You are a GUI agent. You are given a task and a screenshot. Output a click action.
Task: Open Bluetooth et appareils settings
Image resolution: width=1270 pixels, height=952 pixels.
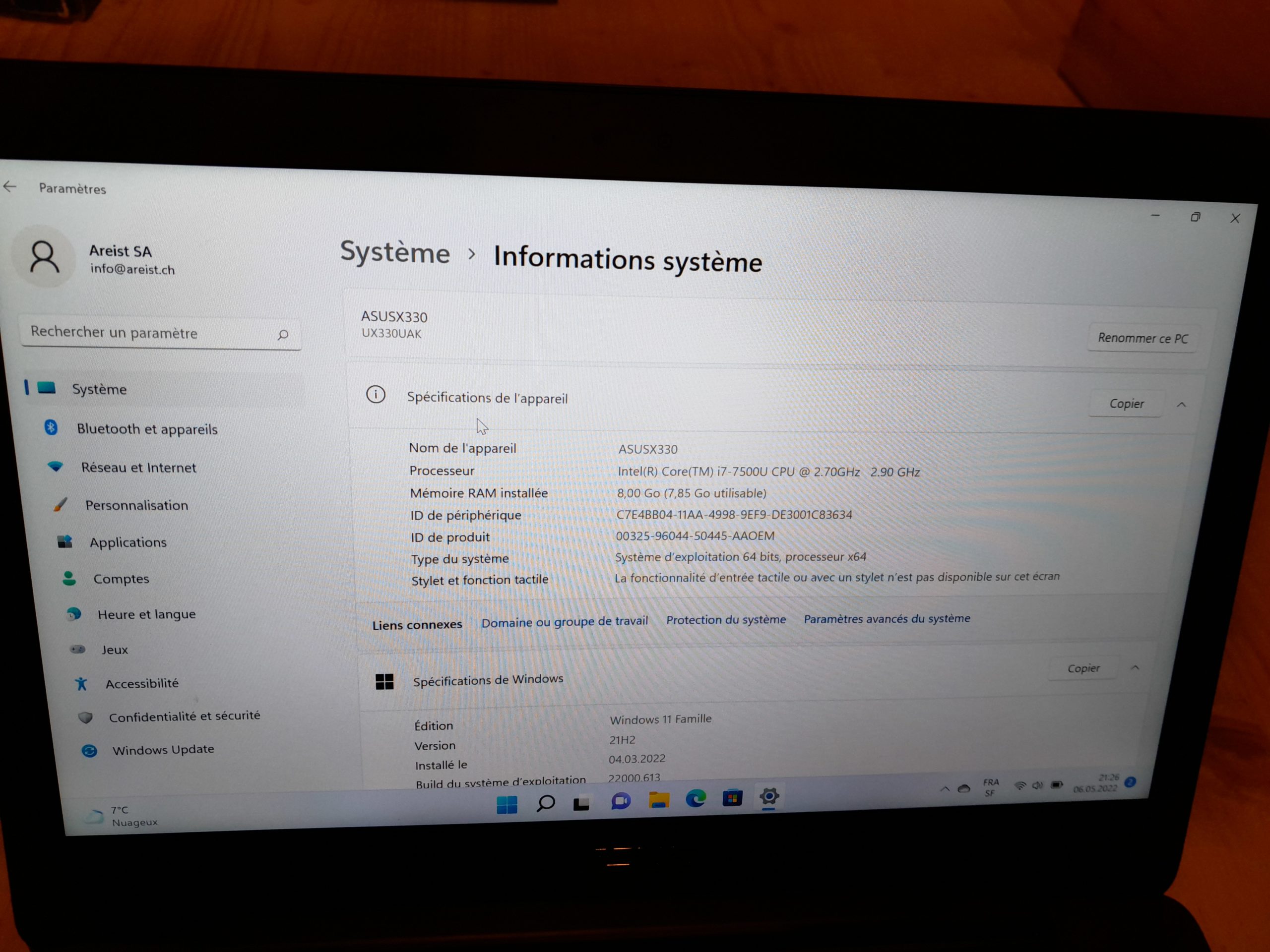(x=147, y=429)
